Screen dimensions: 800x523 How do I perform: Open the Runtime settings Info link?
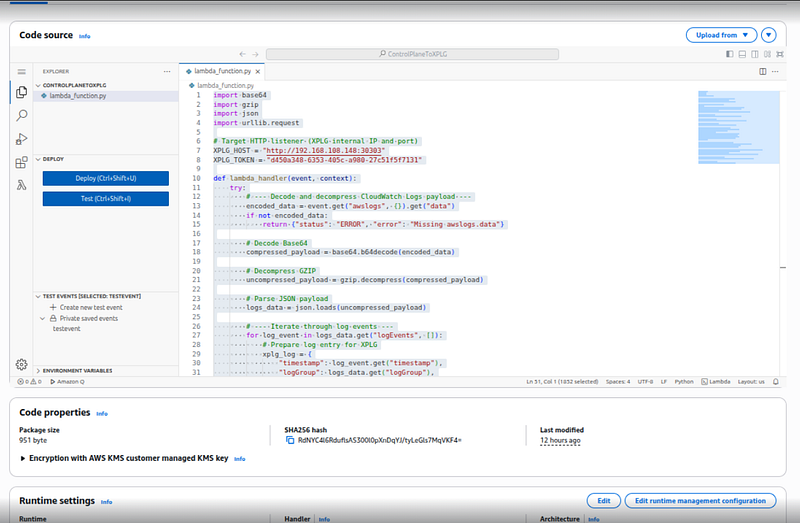coord(106,502)
